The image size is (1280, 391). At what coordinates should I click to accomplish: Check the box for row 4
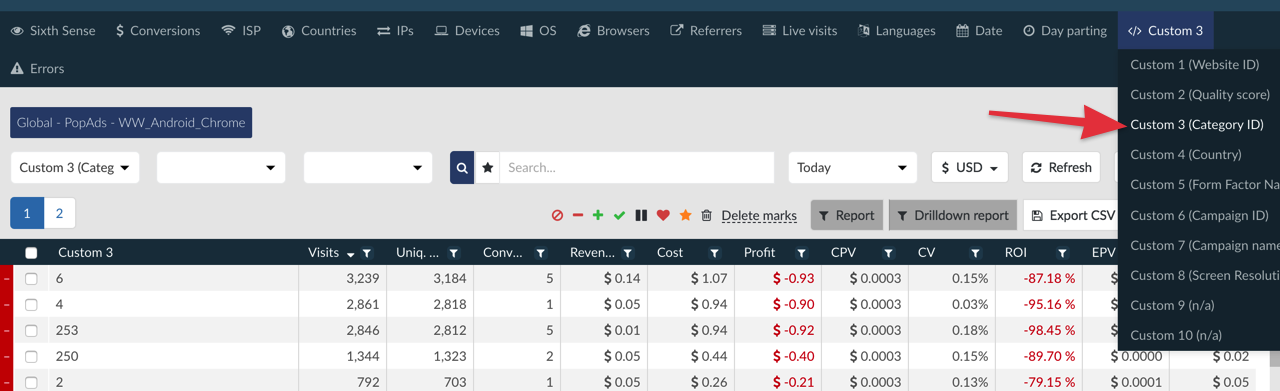(x=31, y=305)
